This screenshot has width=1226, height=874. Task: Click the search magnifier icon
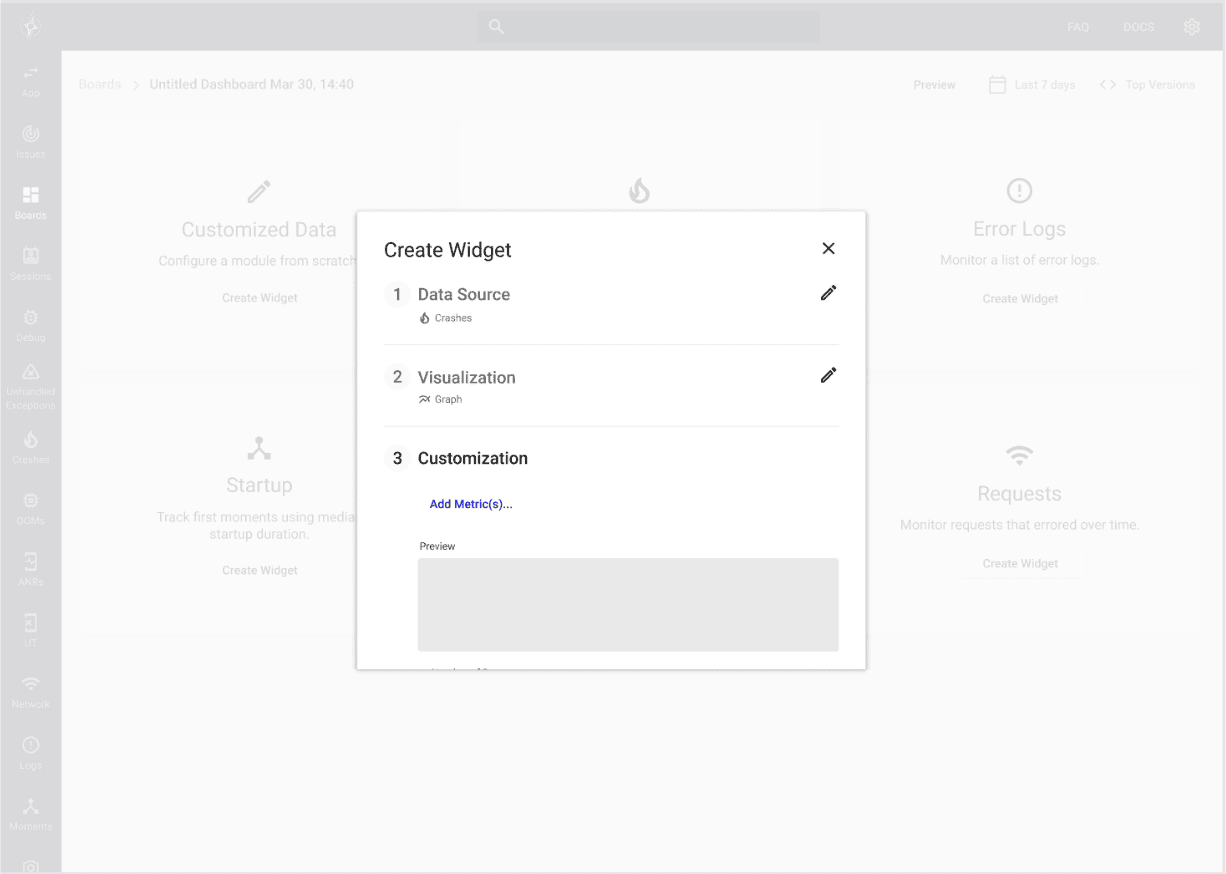pos(496,27)
